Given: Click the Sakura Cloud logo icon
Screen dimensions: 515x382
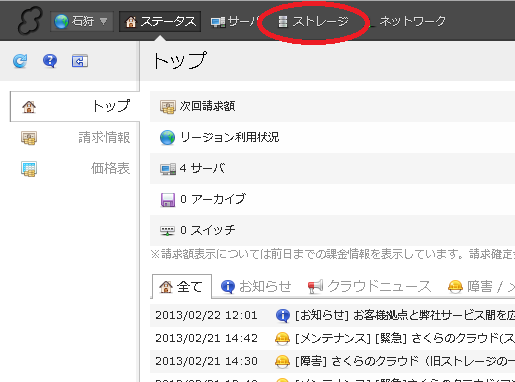Looking at the screenshot, I should (x=30, y=21).
